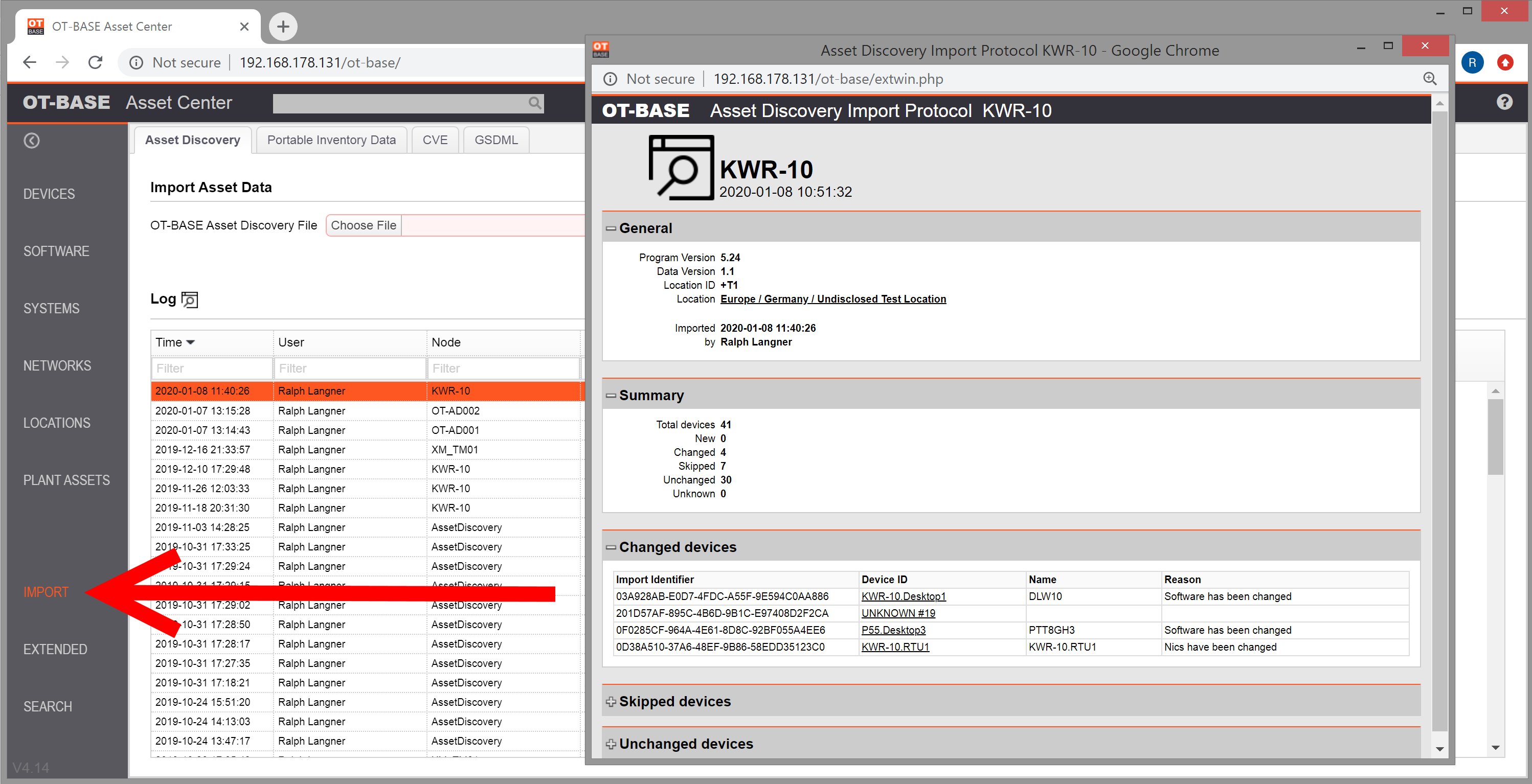Image resolution: width=1532 pixels, height=784 pixels.
Task: Open the GSDML tab
Action: click(x=496, y=140)
